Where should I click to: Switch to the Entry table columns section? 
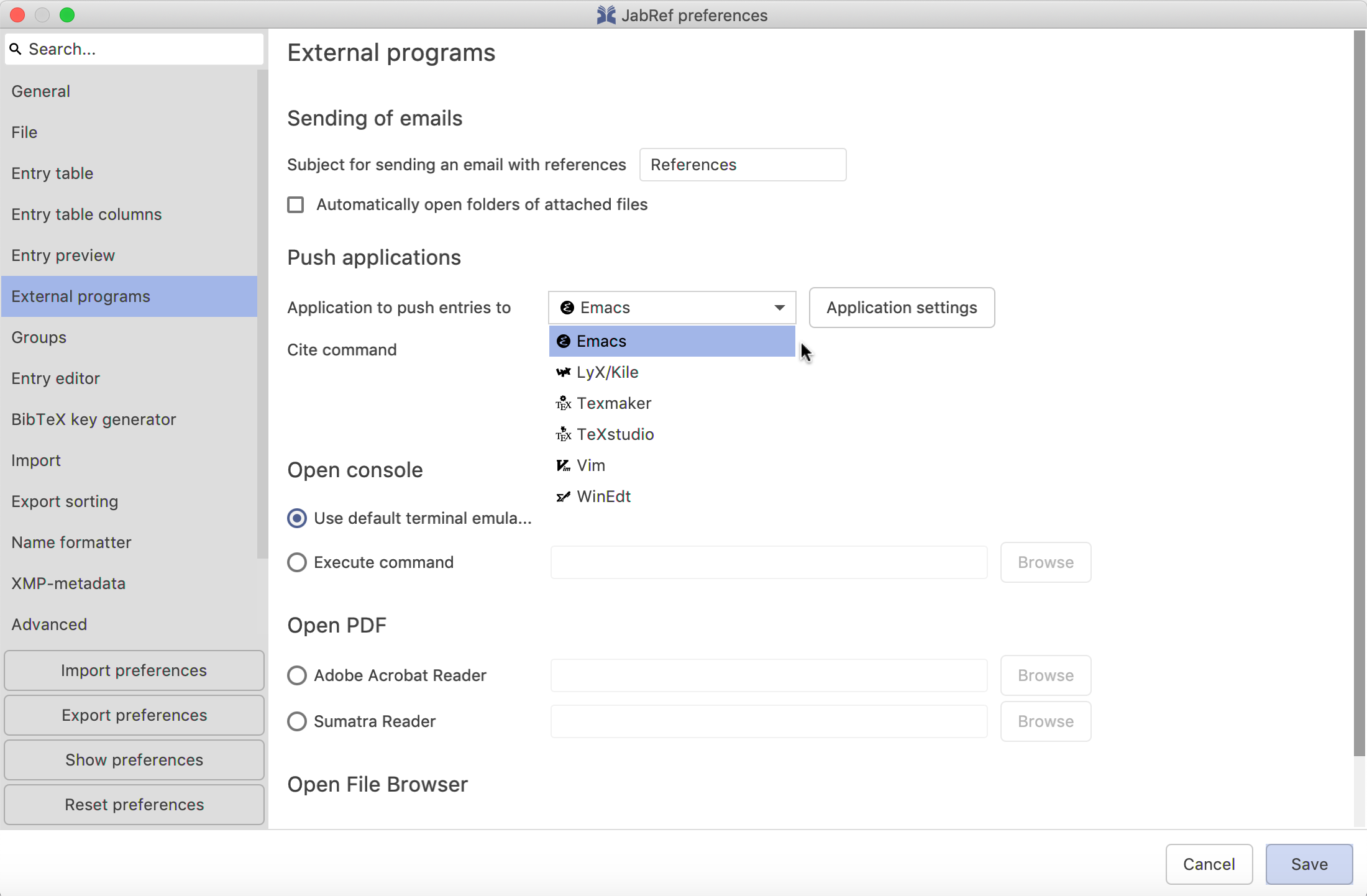(x=86, y=214)
